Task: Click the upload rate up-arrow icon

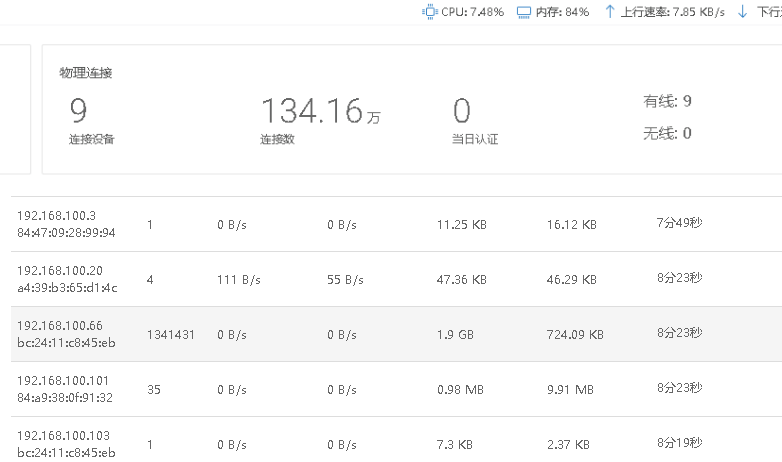Action: tap(610, 12)
